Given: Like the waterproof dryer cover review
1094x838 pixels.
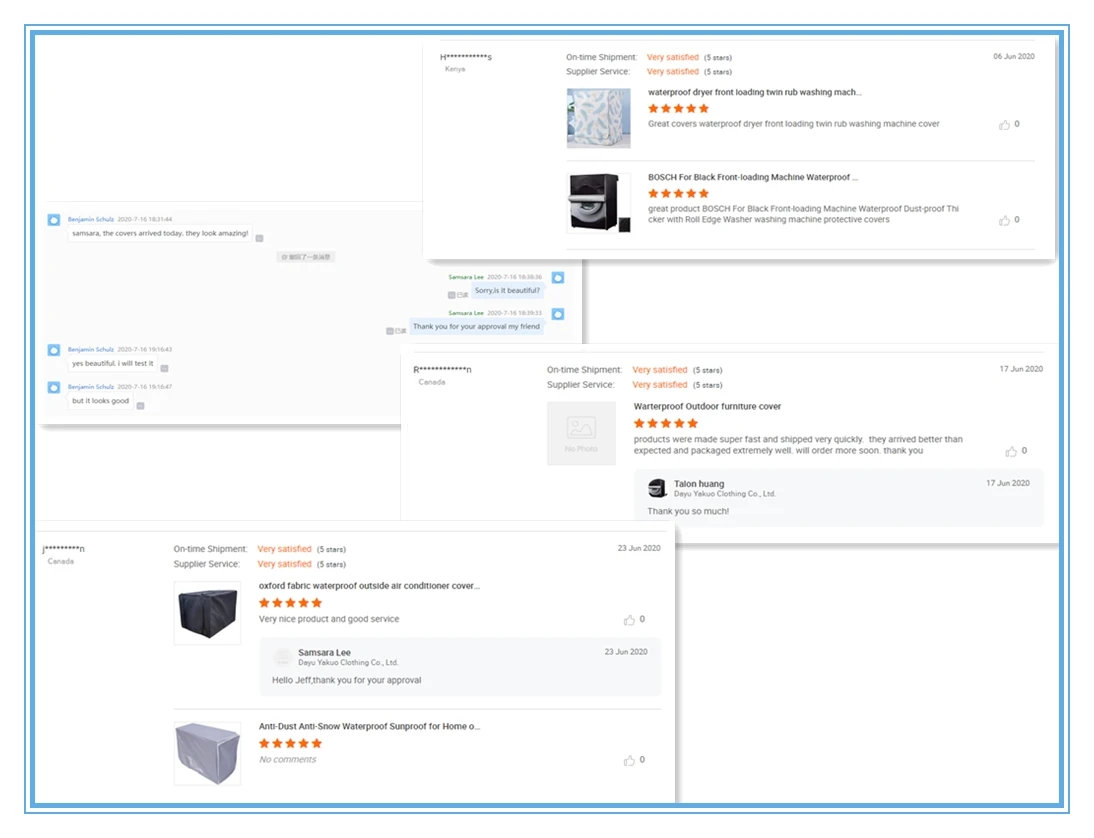Looking at the screenshot, I should [x=1004, y=125].
